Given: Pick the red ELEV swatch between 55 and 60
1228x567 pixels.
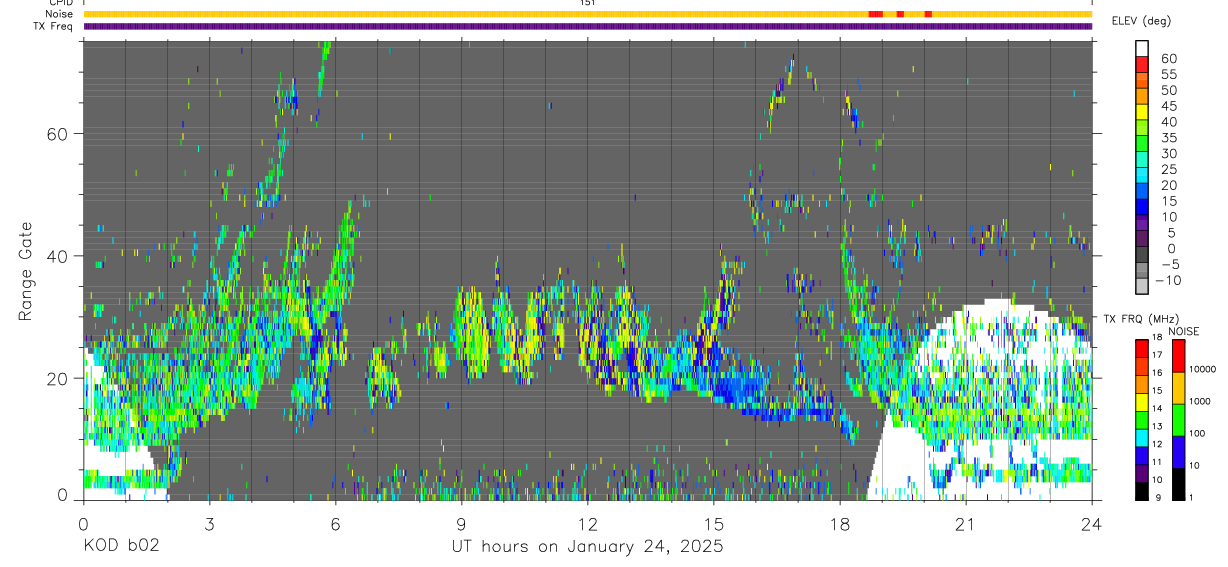Looking at the screenshot, I should point(1142,65).
